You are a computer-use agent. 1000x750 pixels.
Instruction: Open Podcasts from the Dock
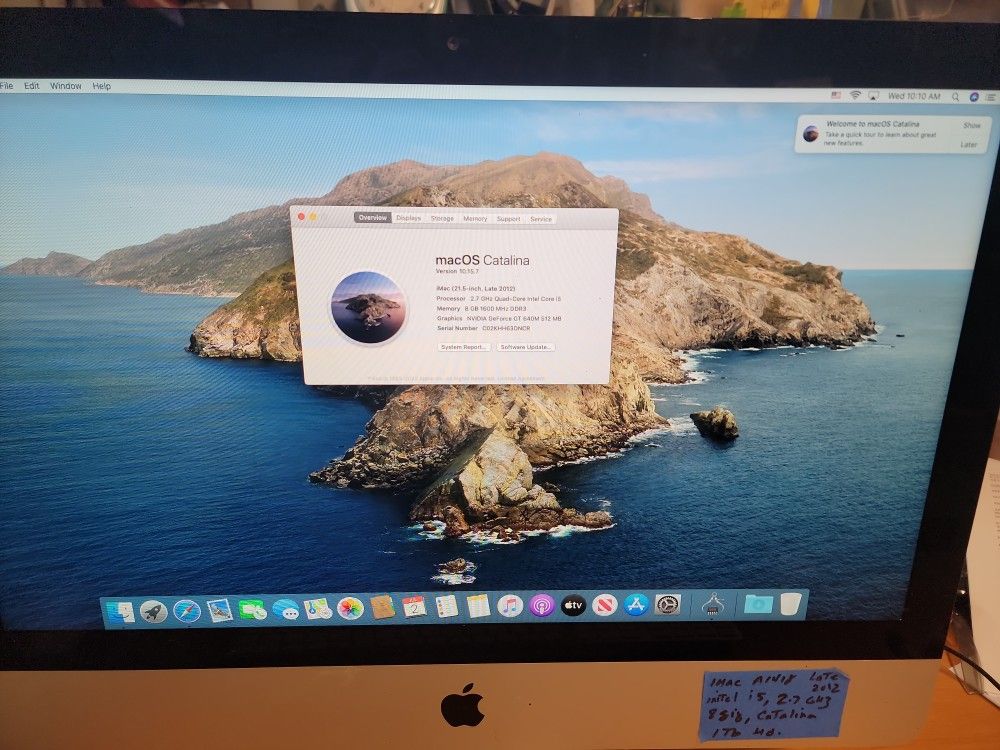point(542,605)
